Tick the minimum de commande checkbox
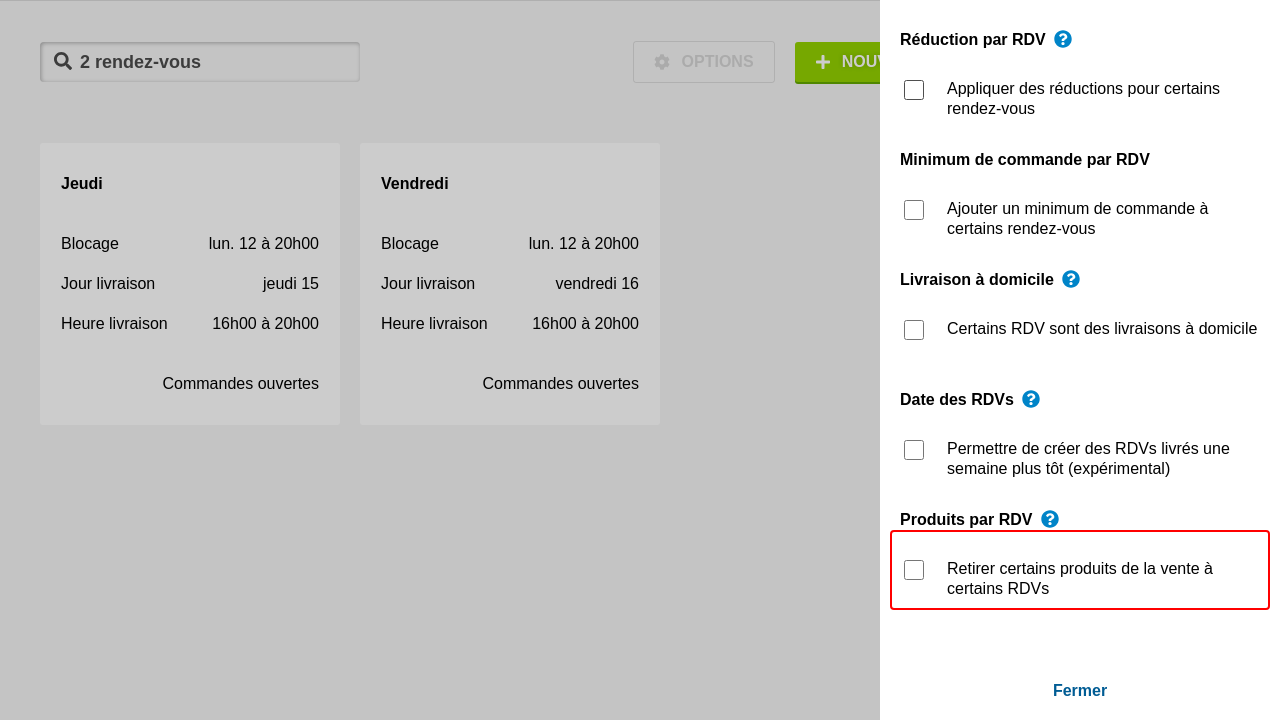Screen dimensions: 1280x720 pos(914,210)
